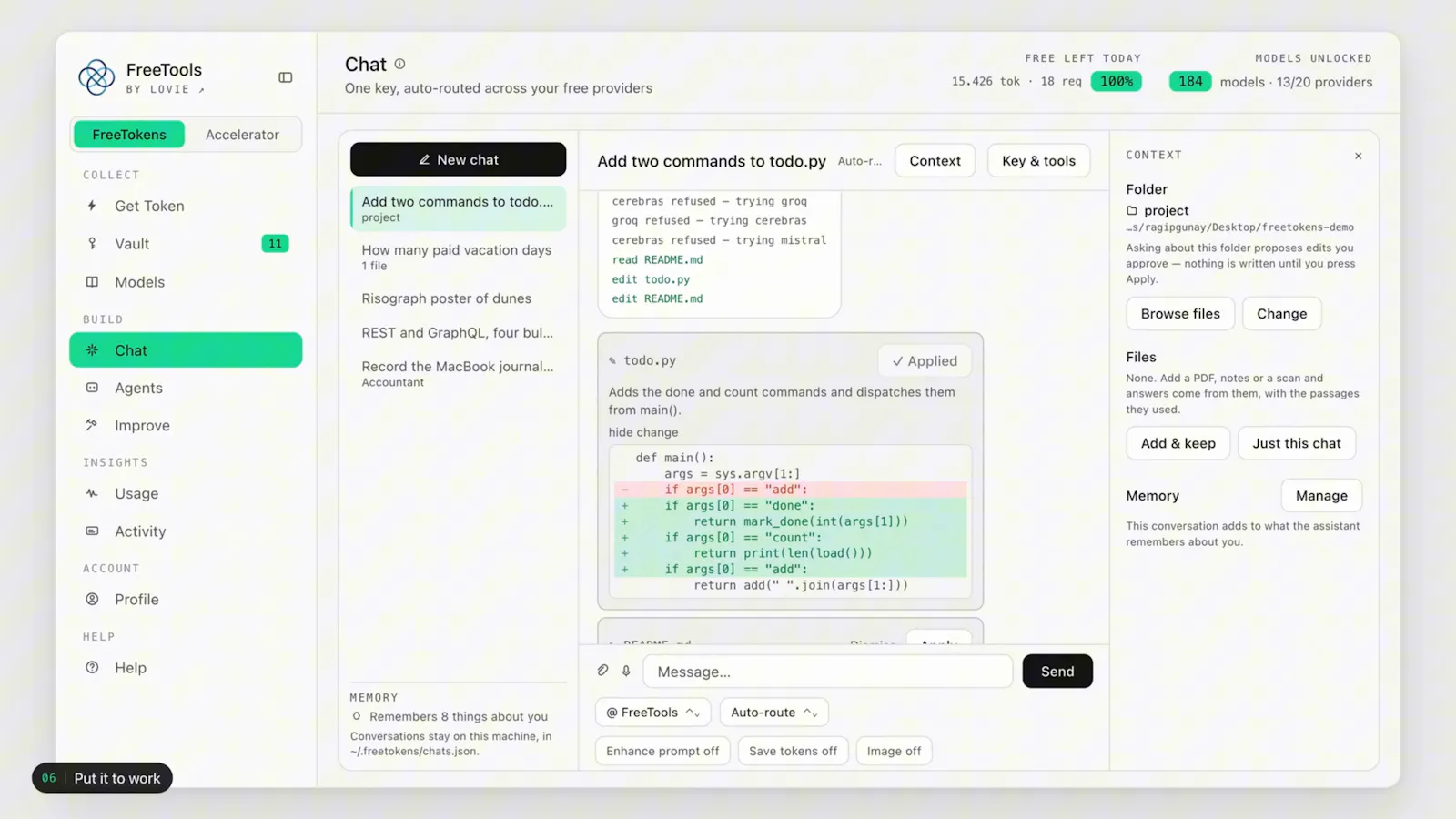The image size is (1456, 819).
Task: Close the Context panel
Action: tap(1358, 156)
